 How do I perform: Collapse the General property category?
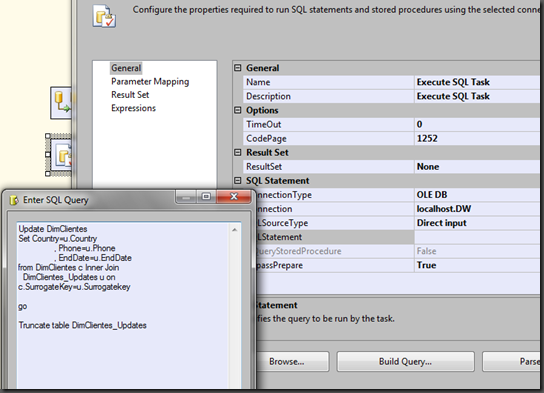coord(238,68)
